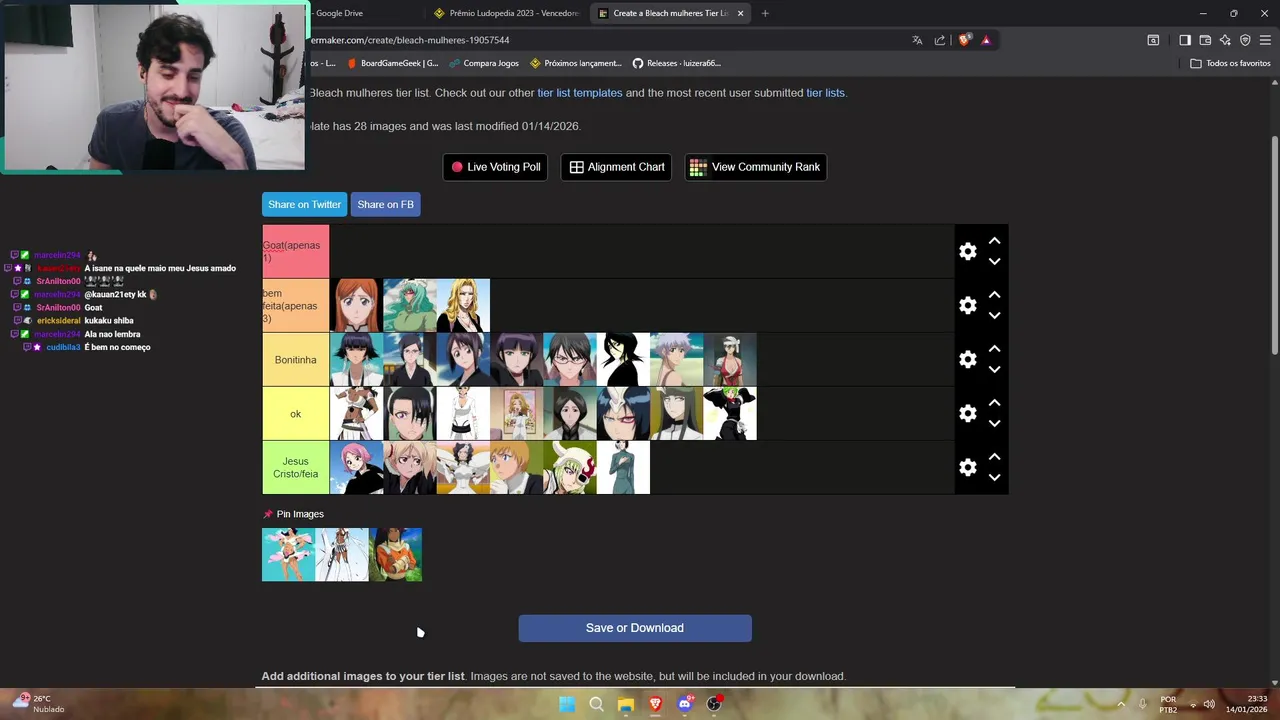
Task: Open a new browser tab
Action: 765,13
